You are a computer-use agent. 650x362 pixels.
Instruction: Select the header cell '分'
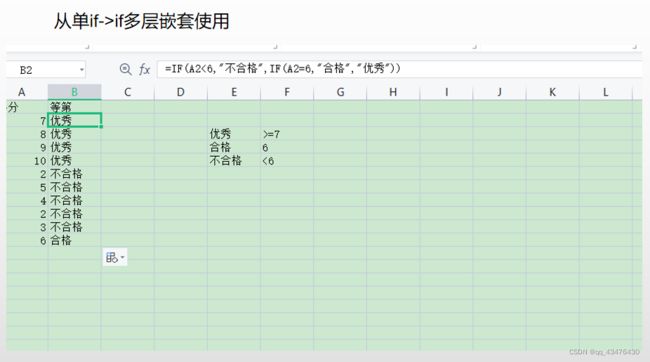point(27,107)
